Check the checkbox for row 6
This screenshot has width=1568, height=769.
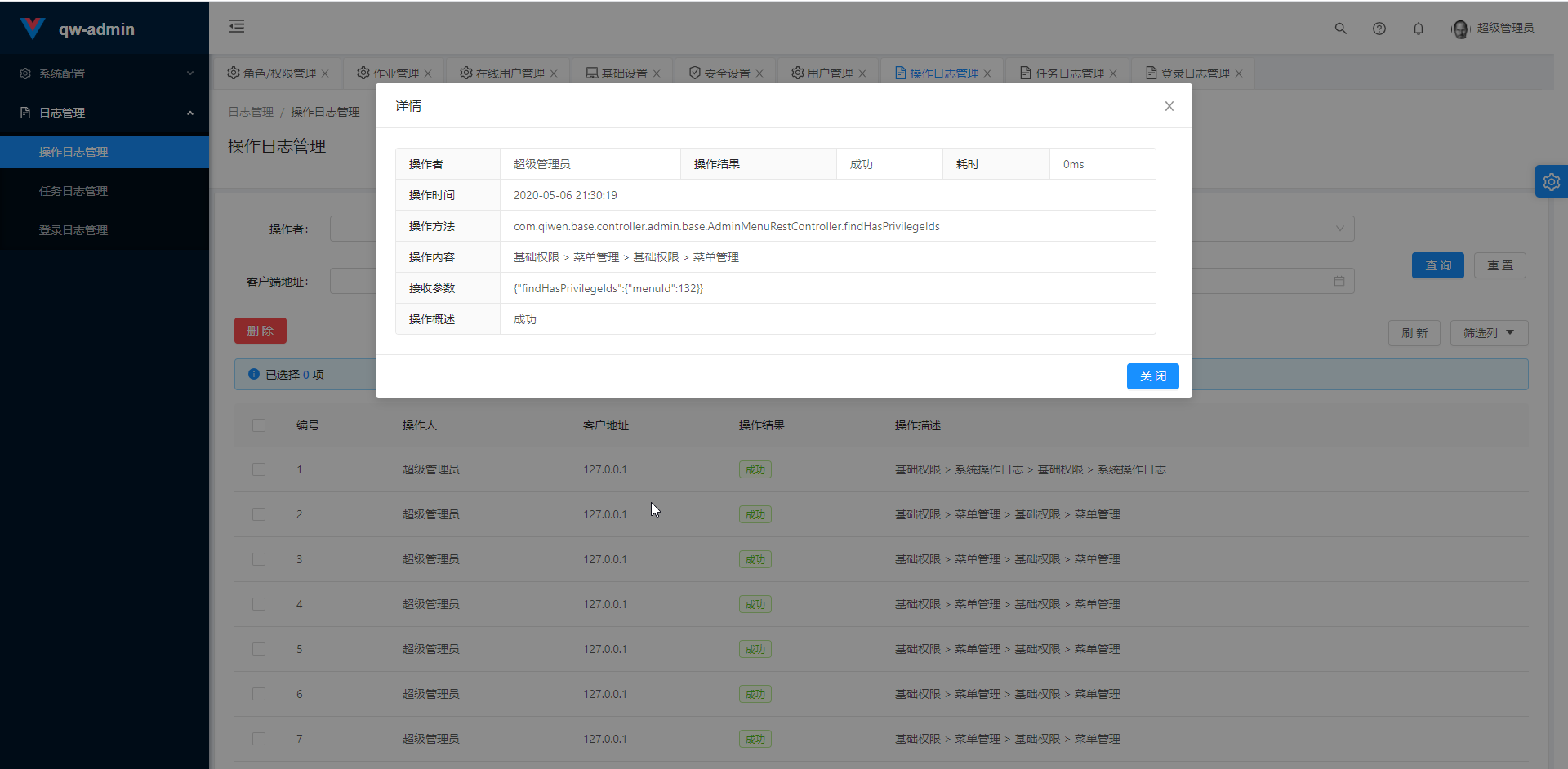(259, 694)
